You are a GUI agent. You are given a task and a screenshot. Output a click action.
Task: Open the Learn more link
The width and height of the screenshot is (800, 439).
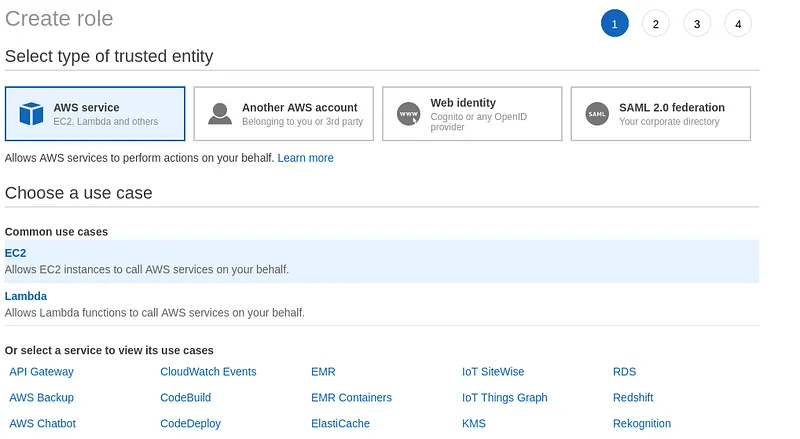pos(306,158)
